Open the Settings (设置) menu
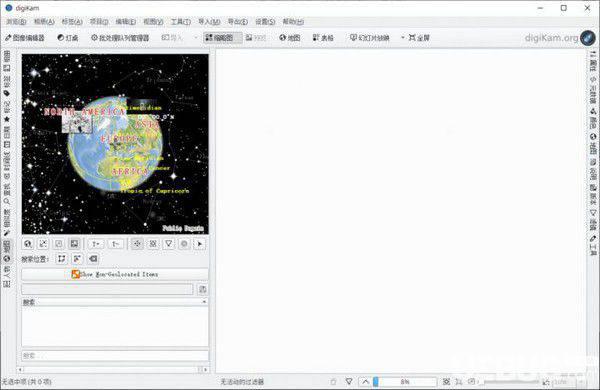This screenshot has height=390, width=600. (265, 22)
